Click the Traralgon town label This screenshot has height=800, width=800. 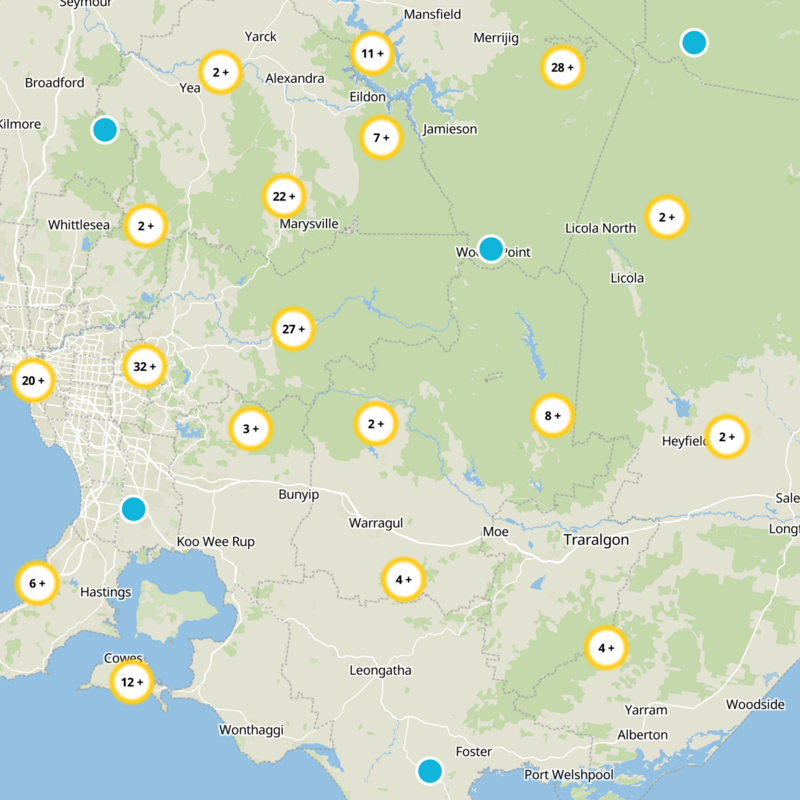coord(598,540)
